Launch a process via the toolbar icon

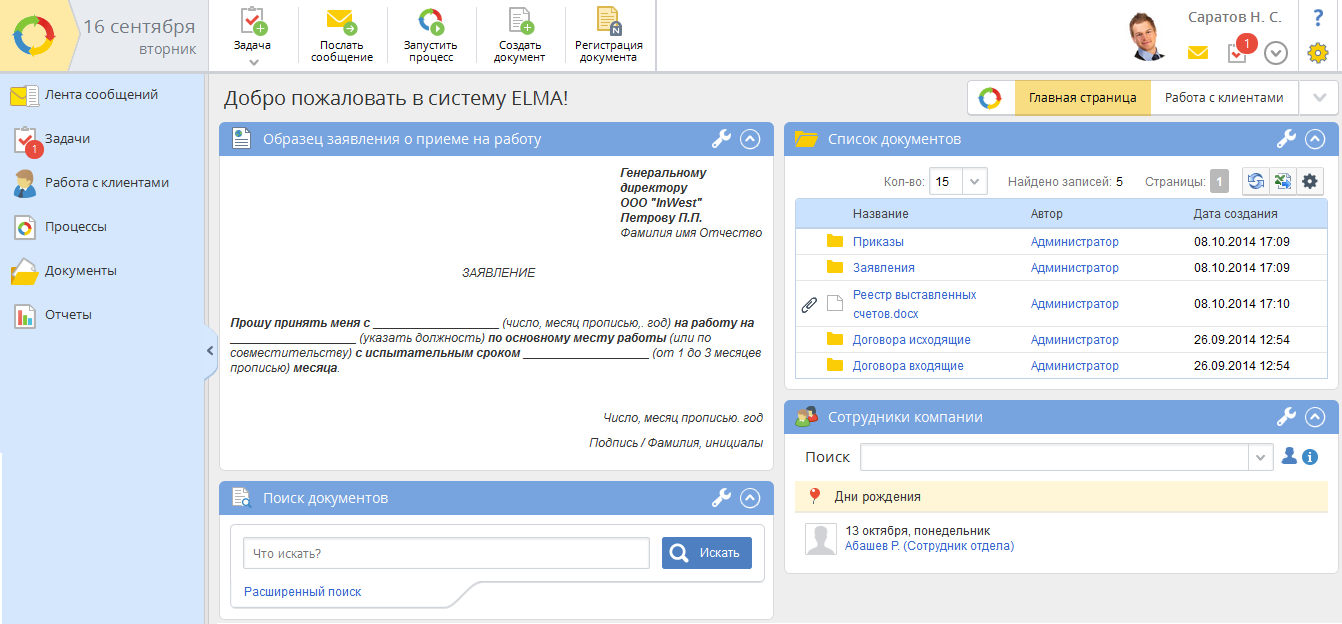click(x=430, y=22)
